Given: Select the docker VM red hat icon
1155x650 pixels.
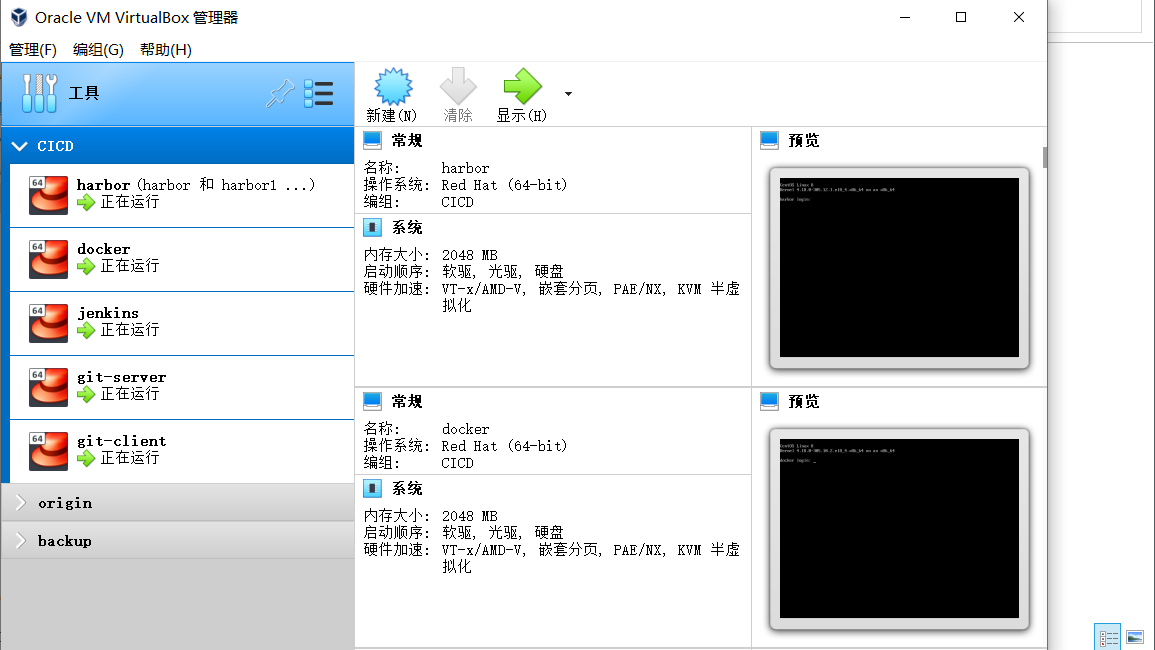Looking at the screenshot, I should click(x=48, y=259).
